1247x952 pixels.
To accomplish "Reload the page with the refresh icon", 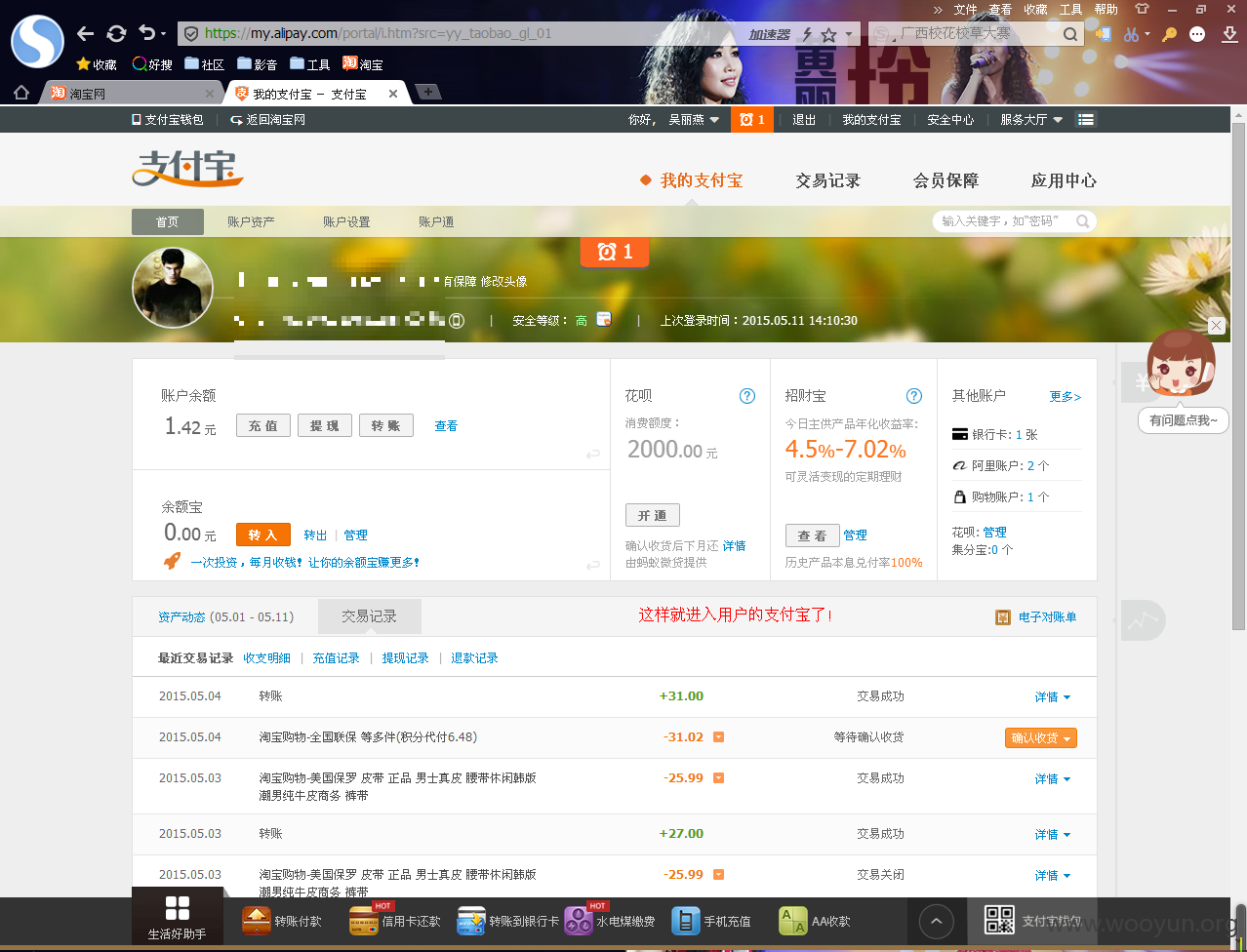I will click(x=116, y=33).
